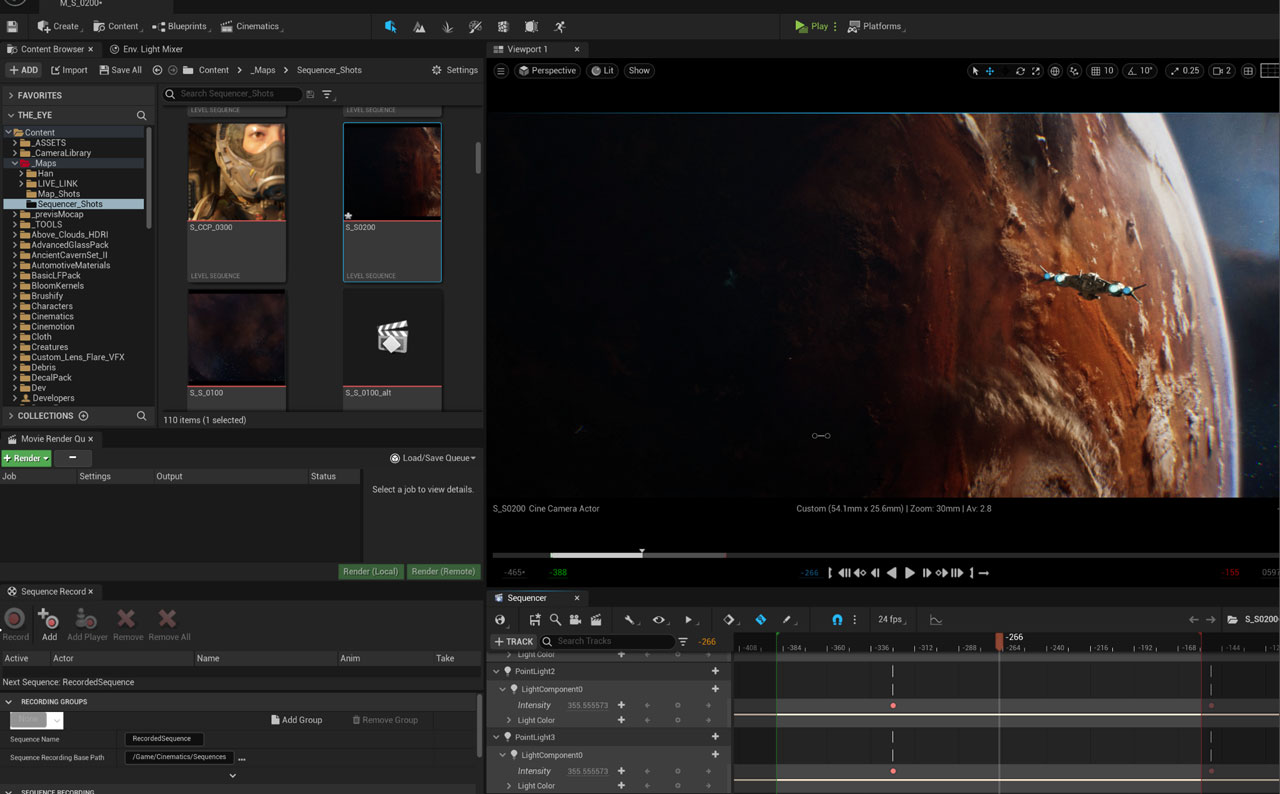The image size is (1280, 794).
Task: Select the Landscape mode icon in toolbar
Action: 419,27
